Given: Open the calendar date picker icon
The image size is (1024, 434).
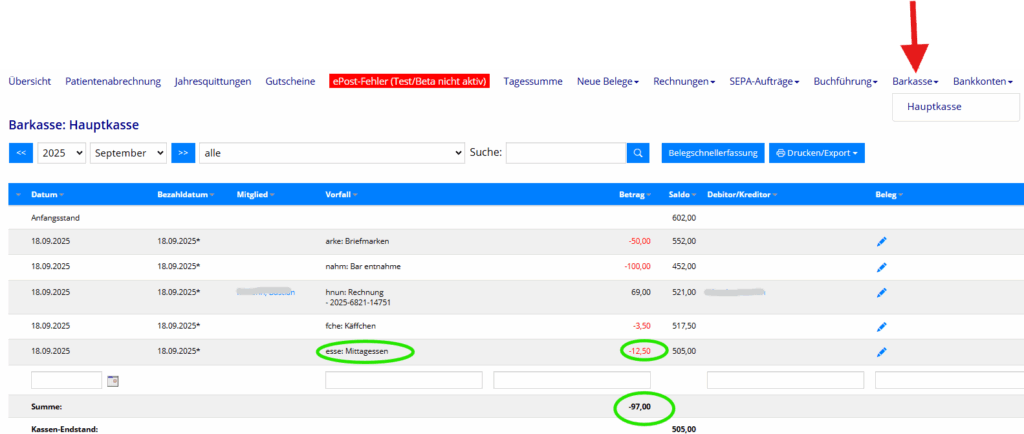Looking at the screenshot, I should click(113, 381).
